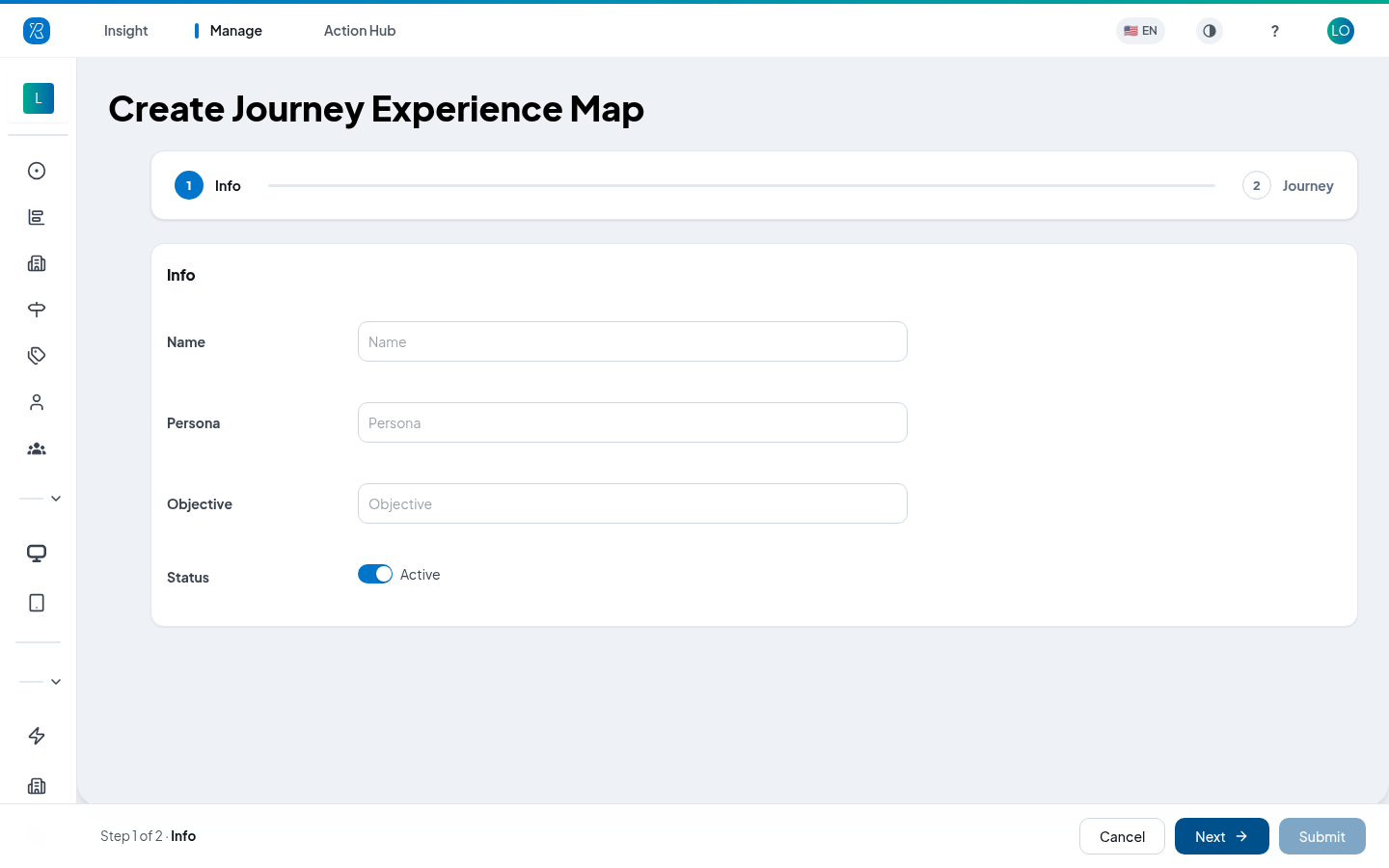Screen dimensions: 1389x868
Task: Click the Submit button
Action: pos(1322,836)
